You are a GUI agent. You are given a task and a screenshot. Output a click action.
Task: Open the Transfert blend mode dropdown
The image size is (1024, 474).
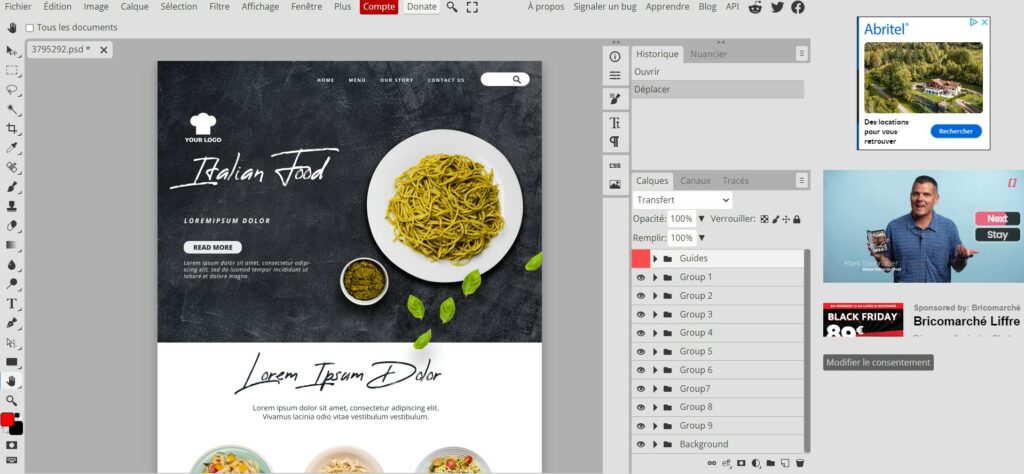click(x=682, y=200)
